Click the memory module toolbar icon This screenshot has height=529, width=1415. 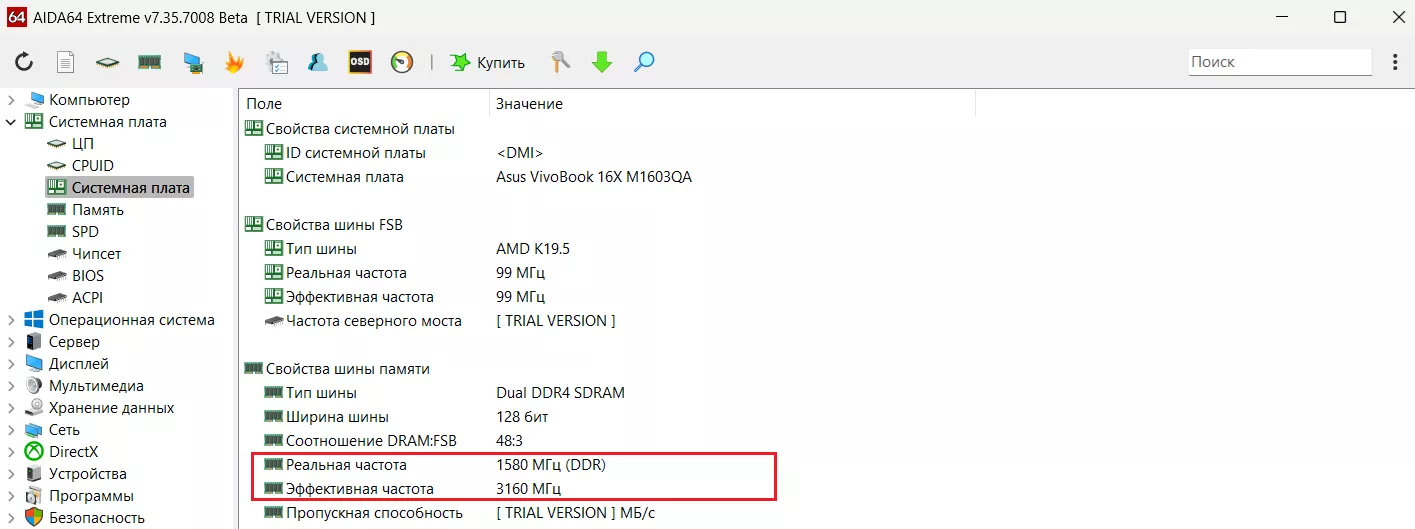(149, 62)
